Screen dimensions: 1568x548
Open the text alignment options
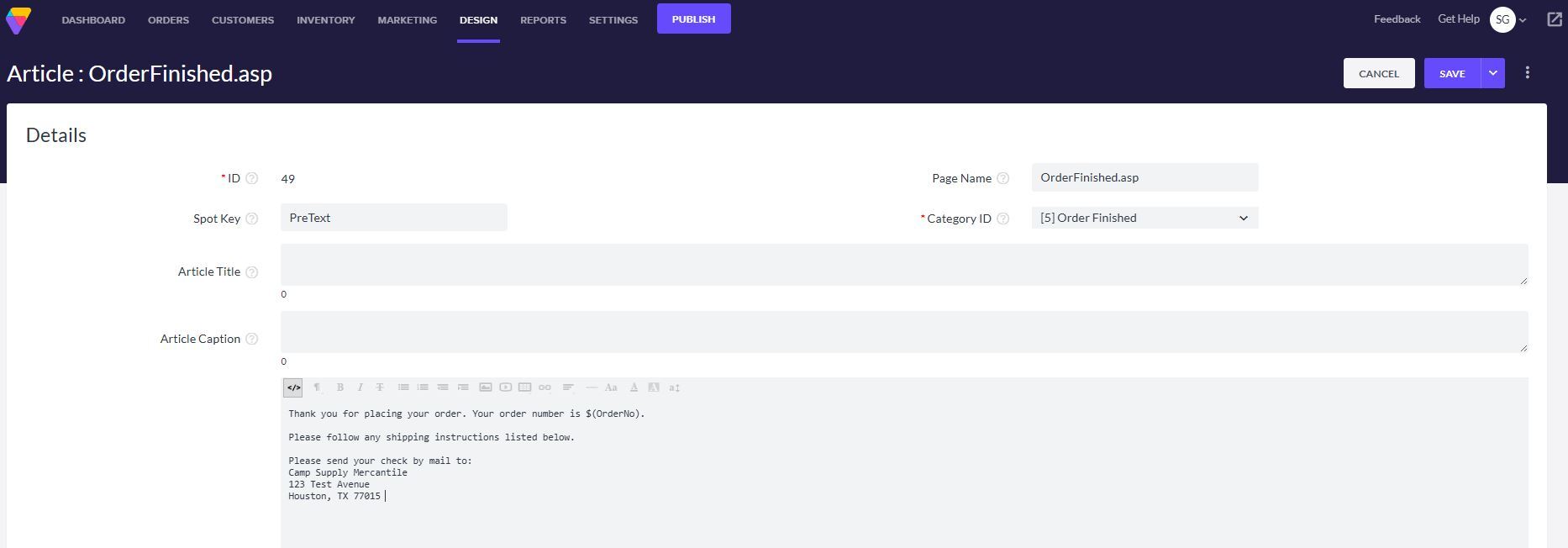tap(568, 387)
